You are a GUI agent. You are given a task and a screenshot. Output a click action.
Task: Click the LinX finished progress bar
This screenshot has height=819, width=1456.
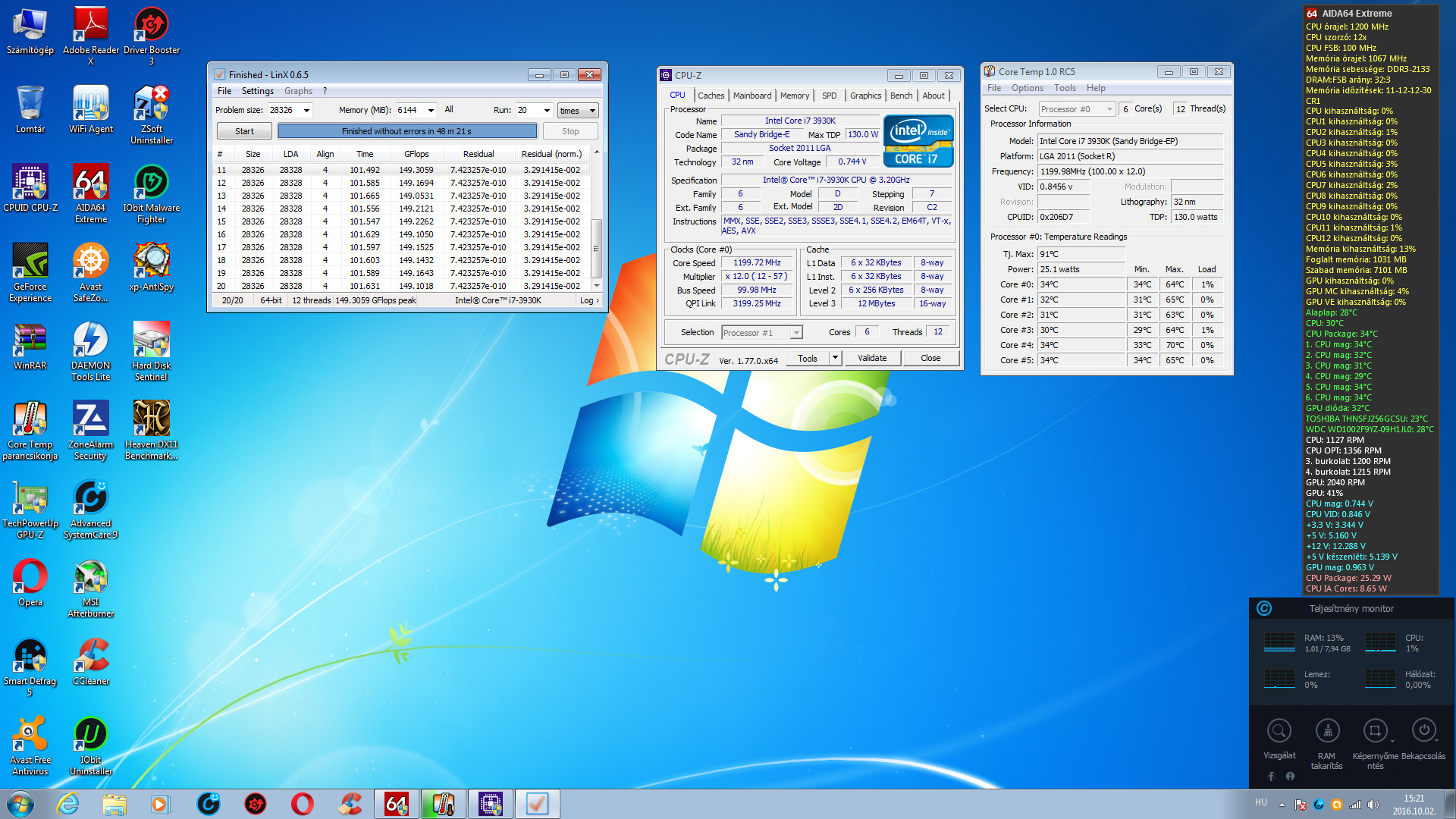pyautogui.click(x=407, y=131)
